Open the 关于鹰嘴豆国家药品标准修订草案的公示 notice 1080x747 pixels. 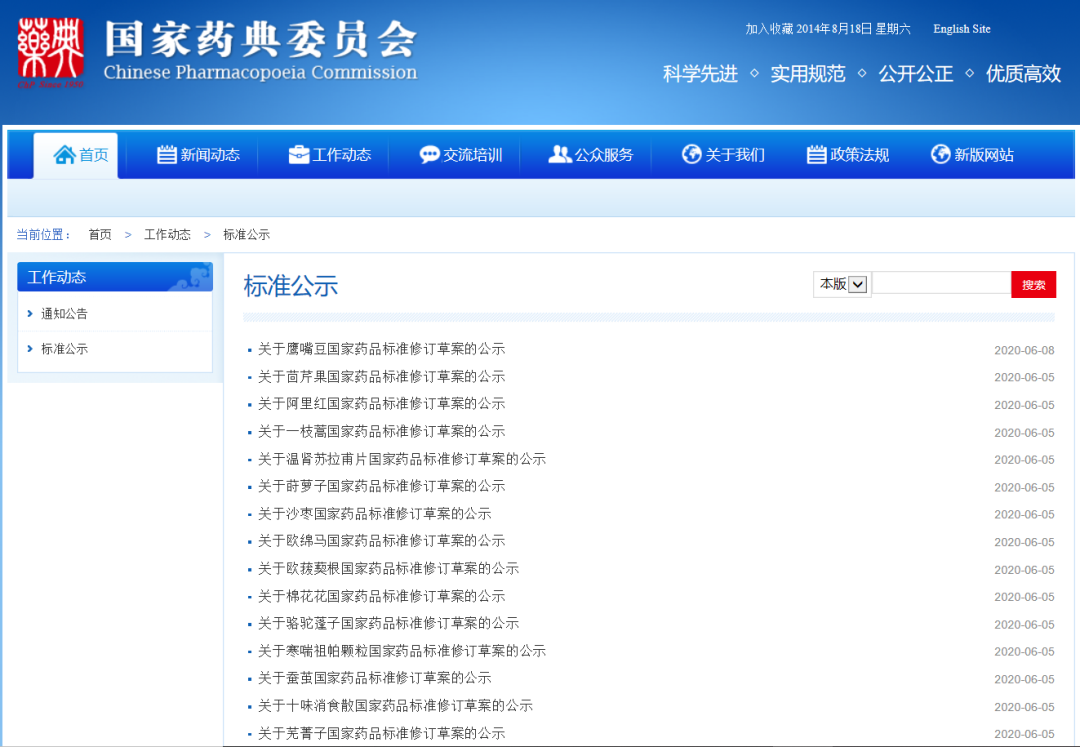pyautogui.click(x=381, y=349)
